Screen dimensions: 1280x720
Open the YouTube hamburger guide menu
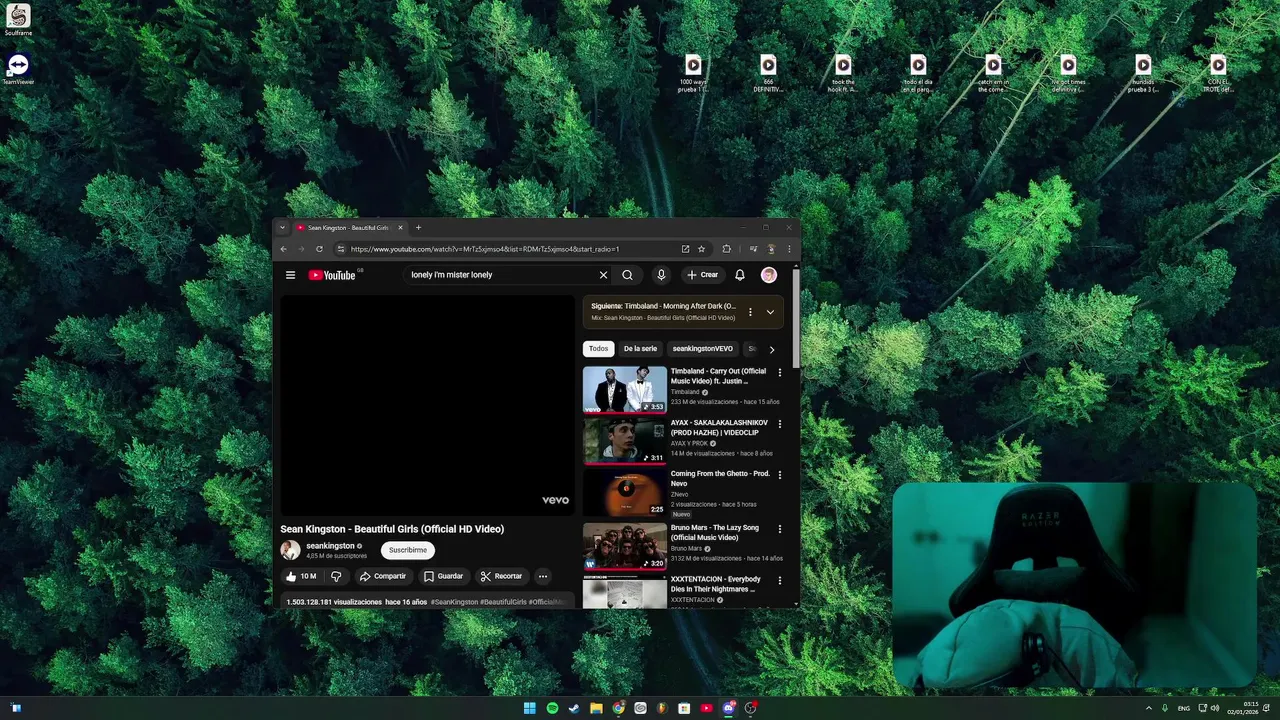tap(290, 275)
